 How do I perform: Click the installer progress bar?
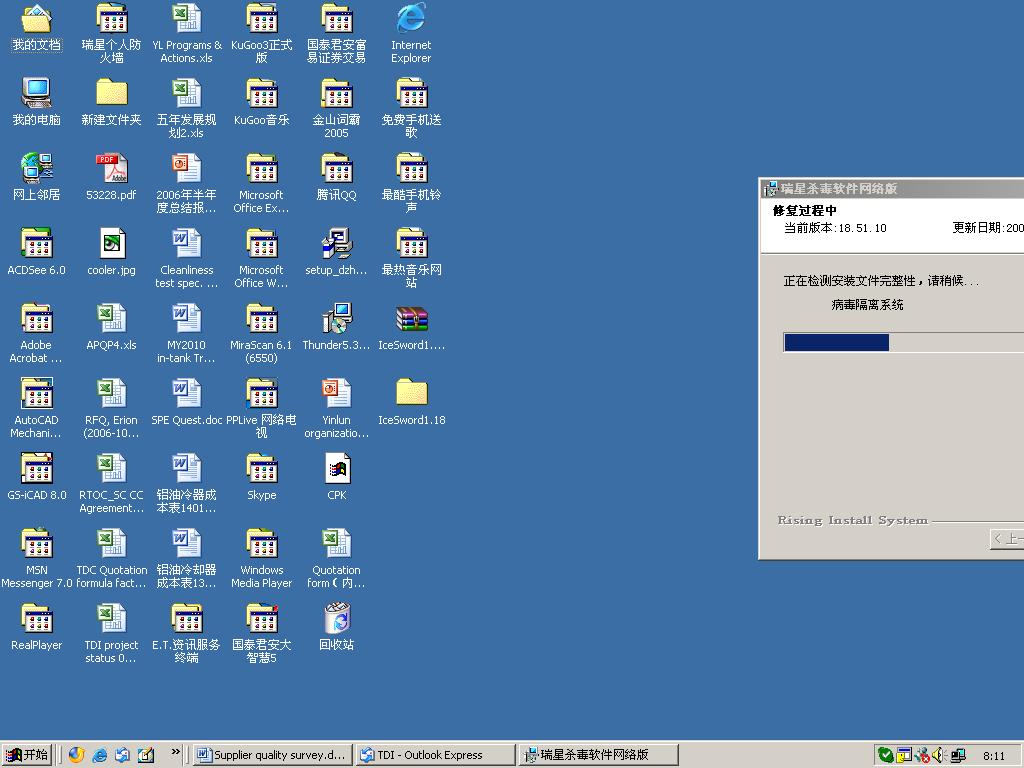(903, 342)
